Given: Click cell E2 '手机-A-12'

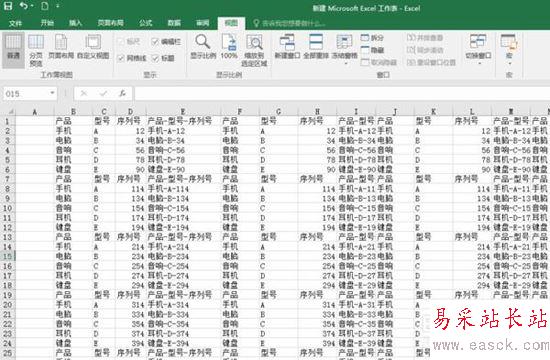Looking at the screenshot, I should pos(183,131).
